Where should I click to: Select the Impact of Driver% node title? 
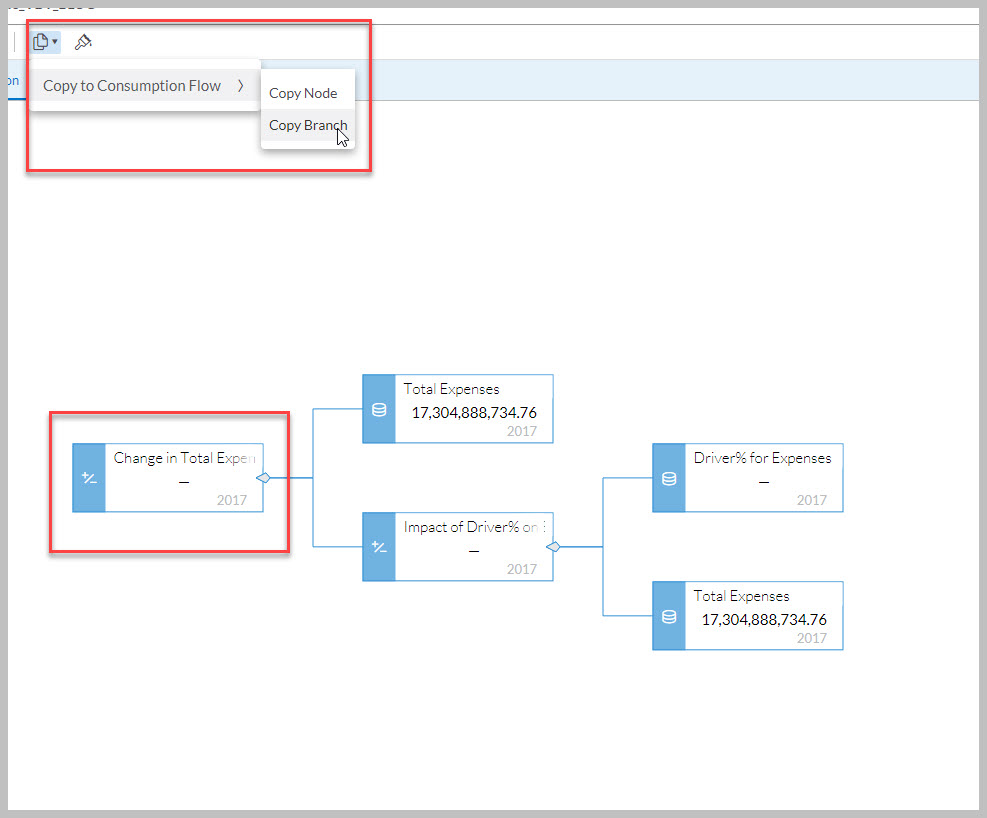pyautogui.click(x=469, y=527)
